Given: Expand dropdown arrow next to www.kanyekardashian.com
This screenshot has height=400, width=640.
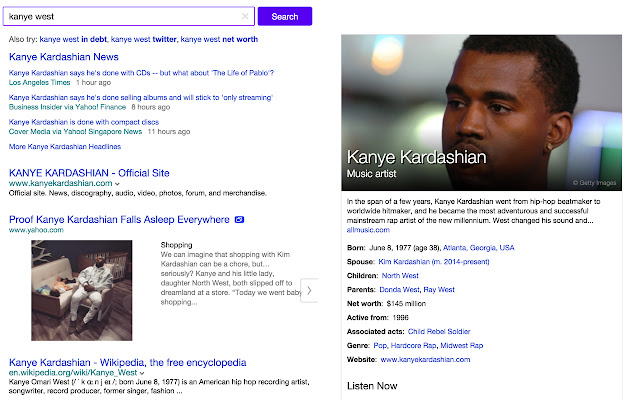Looking at the screenshot, I should click(x=118, y=184).
